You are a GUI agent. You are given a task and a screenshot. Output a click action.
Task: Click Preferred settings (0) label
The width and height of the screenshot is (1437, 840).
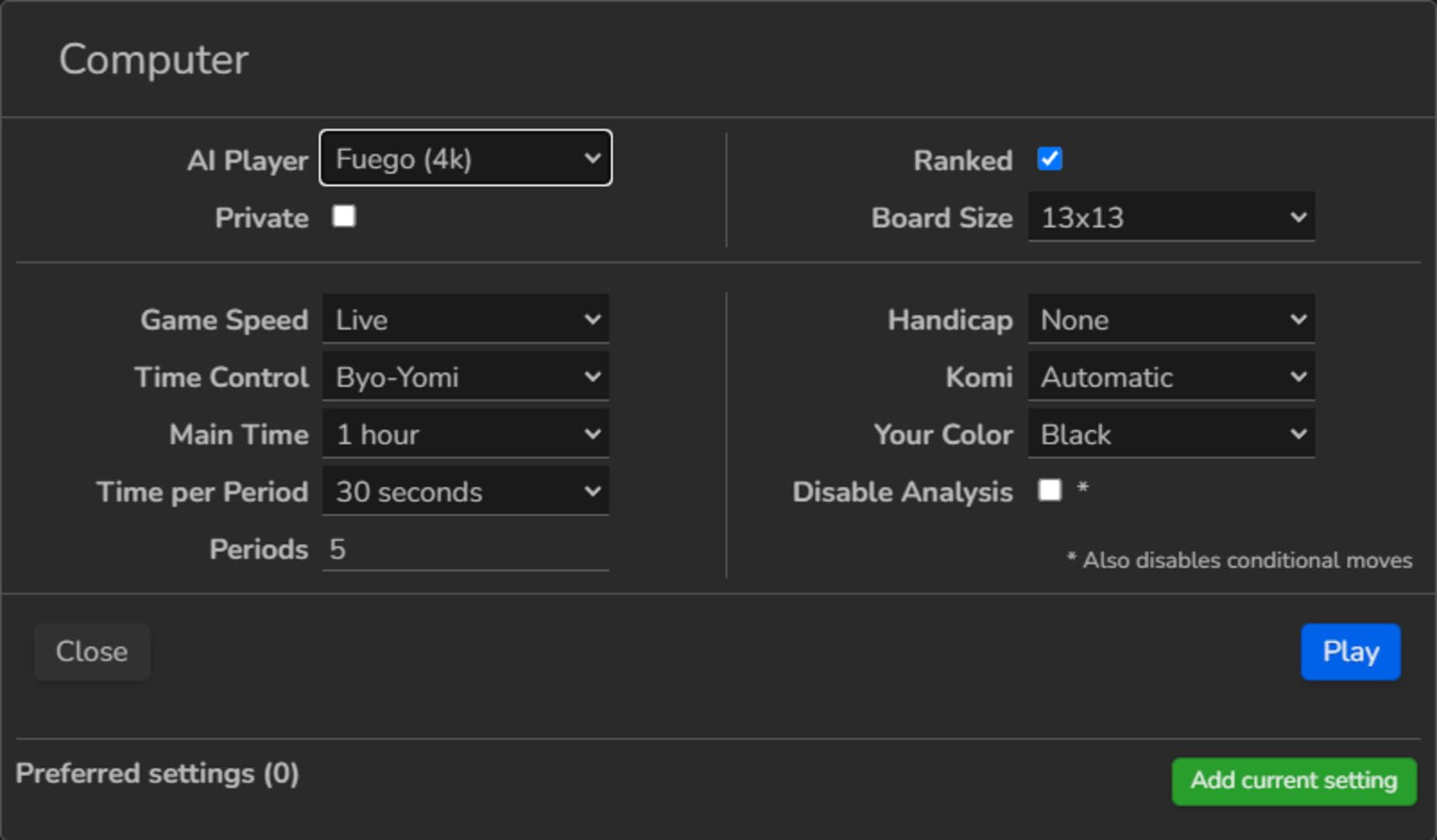[158, 773]
